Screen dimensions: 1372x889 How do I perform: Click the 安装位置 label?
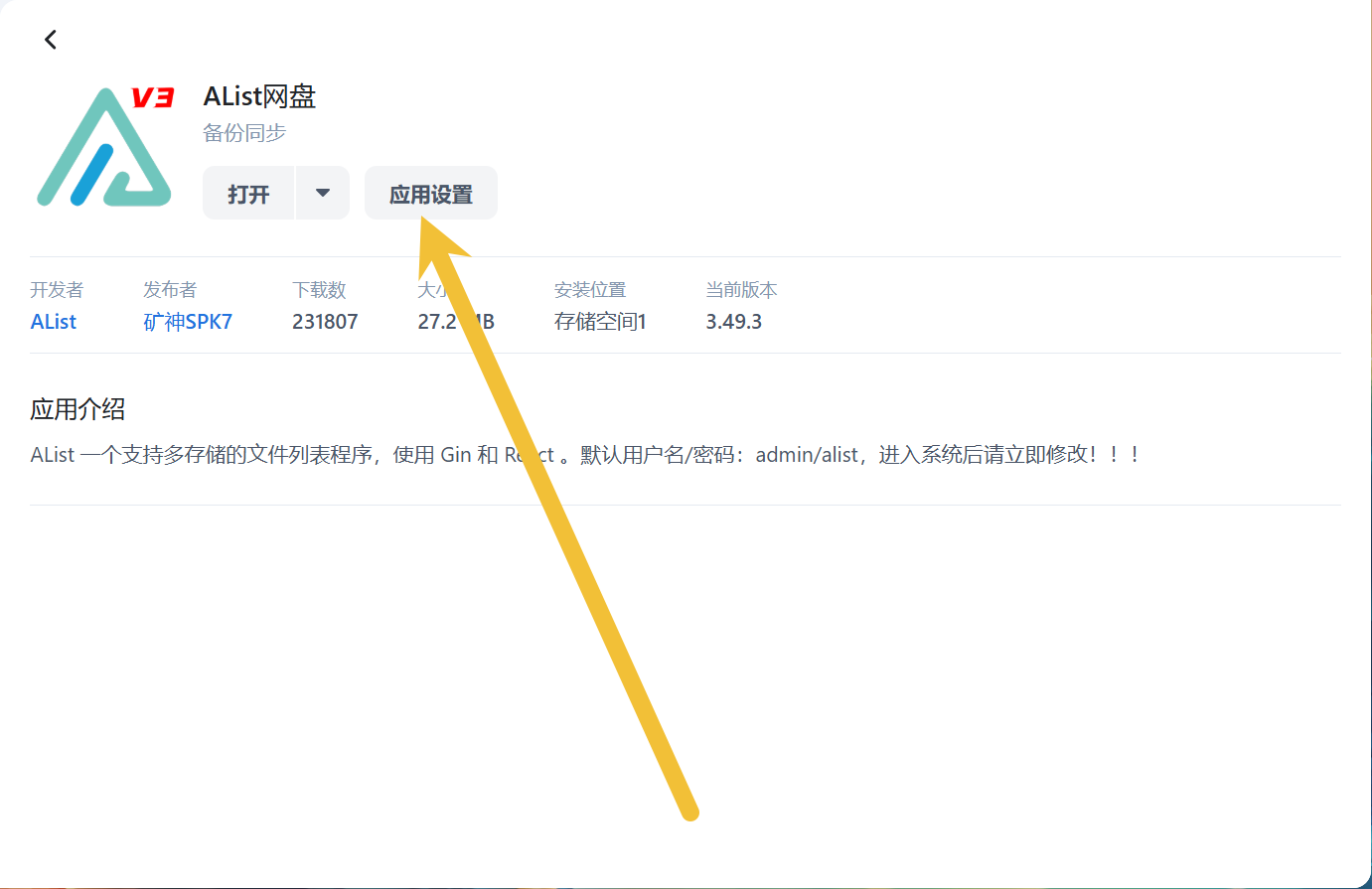point(590,290)
